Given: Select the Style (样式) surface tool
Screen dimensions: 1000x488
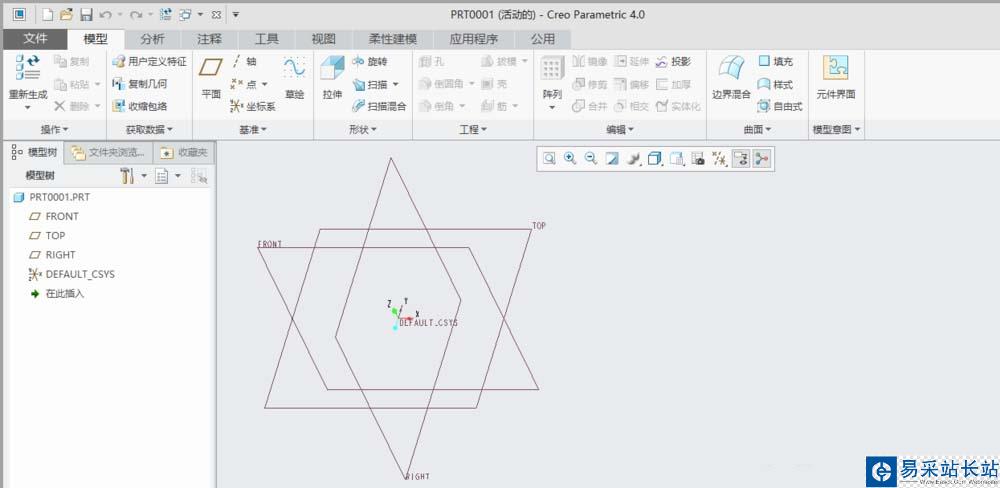Looking at the screenshot, I should 776,84.
